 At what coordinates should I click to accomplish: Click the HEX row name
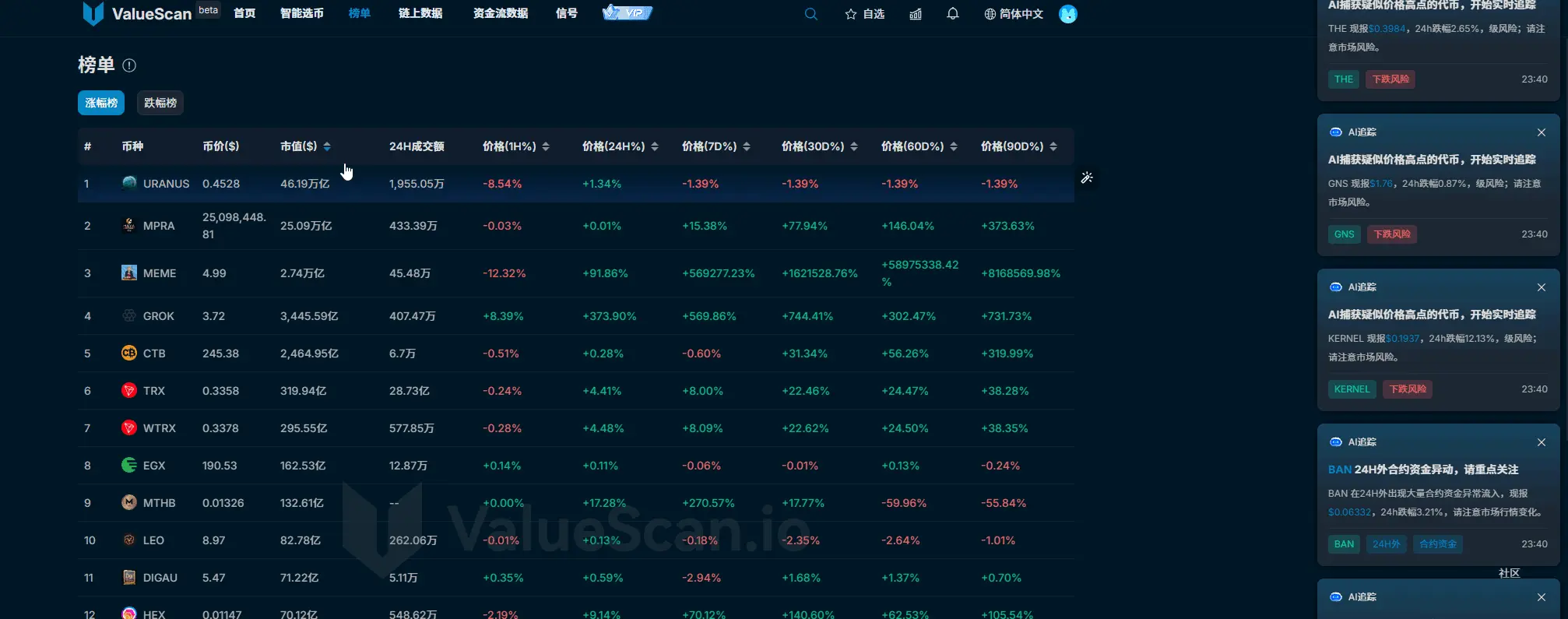pyautogui.click(x=154, y=614)
